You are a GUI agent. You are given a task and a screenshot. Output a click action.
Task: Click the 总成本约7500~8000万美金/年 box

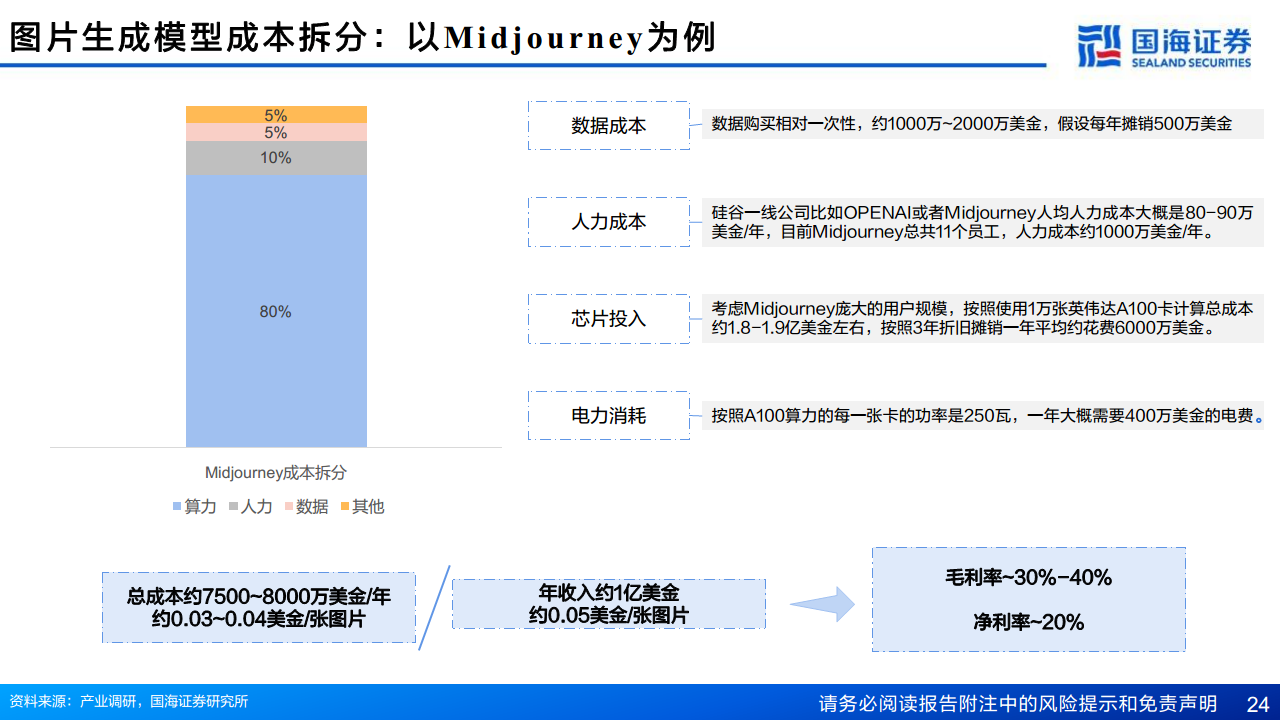[x=259, y=607]
